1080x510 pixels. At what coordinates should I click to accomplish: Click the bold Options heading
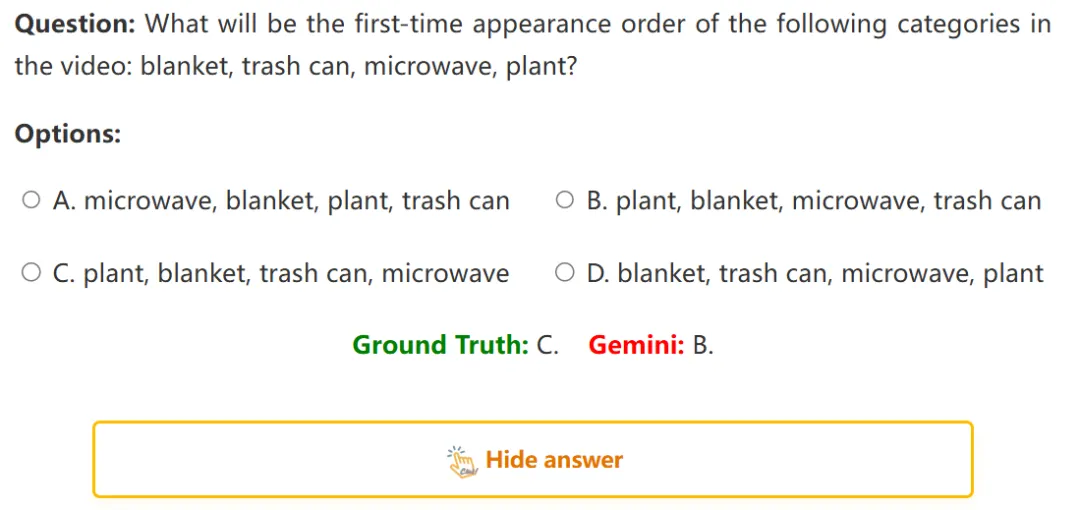click(x=68, y=134)
